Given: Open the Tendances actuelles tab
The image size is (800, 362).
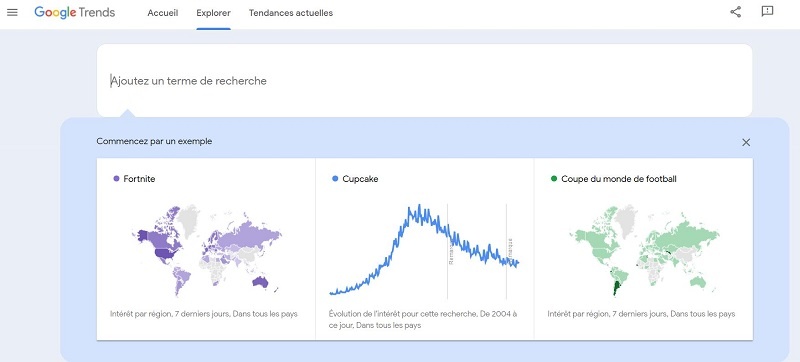Looking at the screenshot, I should point(291,13).
